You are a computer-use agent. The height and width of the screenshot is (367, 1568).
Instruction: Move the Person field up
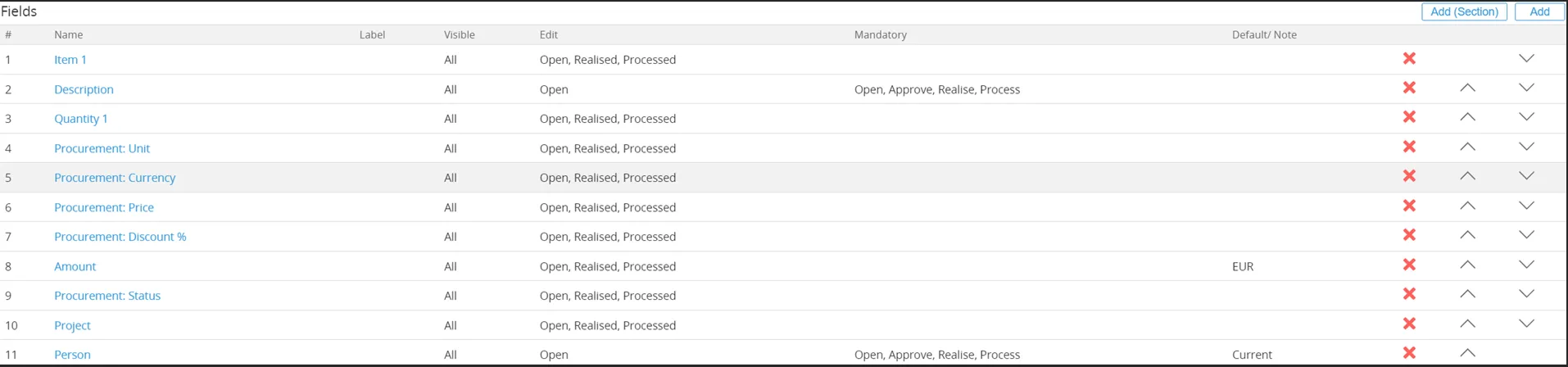pos(1467,353)
